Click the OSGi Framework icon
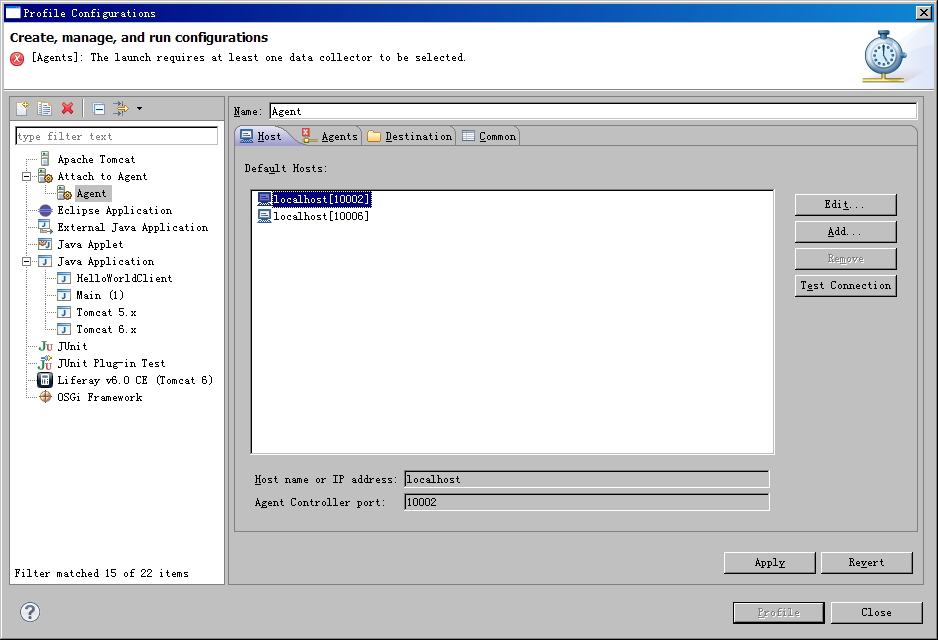The height and width of the screenshot is (640, 938). point(45,397)
